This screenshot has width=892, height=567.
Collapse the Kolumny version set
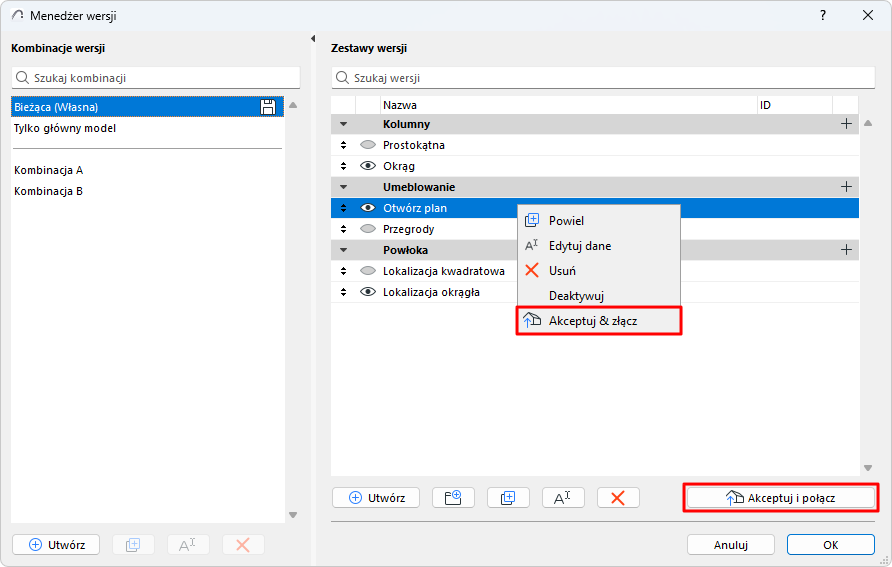344,124
